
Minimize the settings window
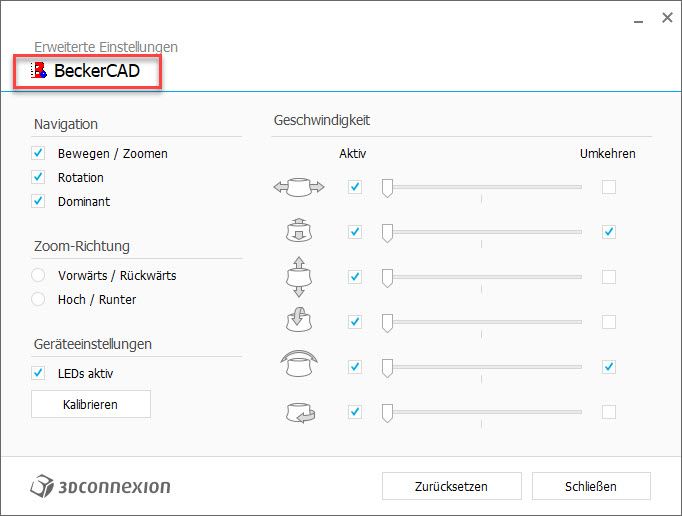(x=638, y=20)
